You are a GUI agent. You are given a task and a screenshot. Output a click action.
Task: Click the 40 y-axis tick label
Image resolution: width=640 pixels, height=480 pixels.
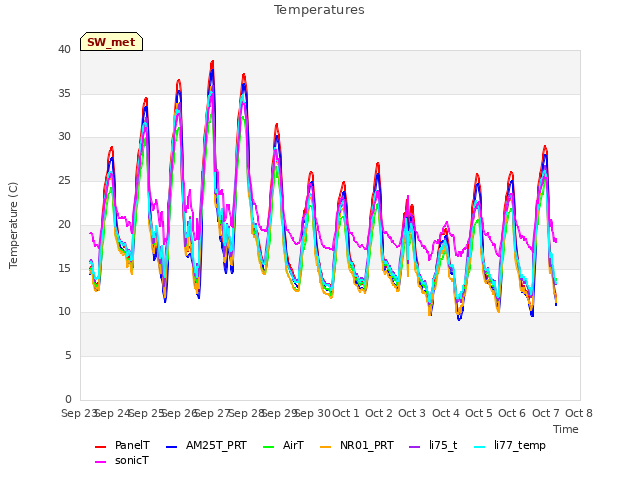click(x=64, y=49)
